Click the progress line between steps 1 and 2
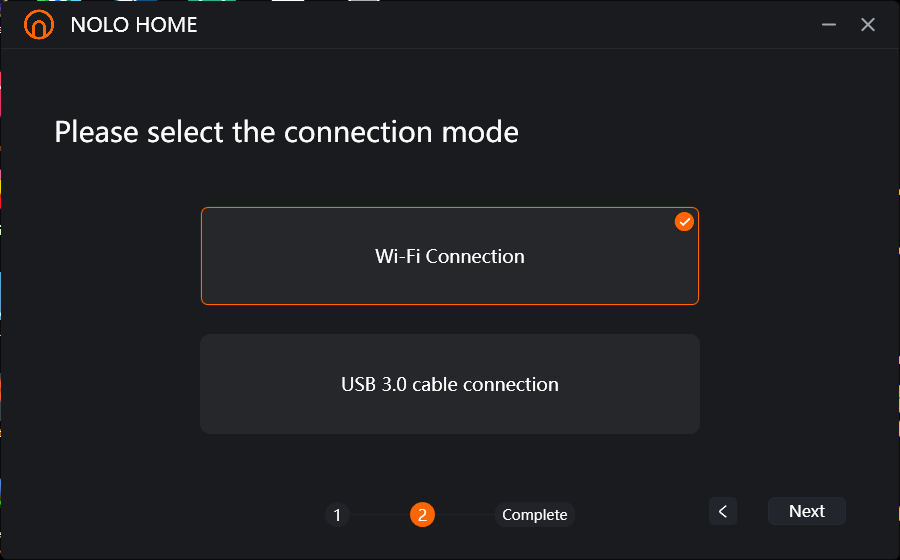Image resolution: width=900 pixels, height=560 pixels. point(379,515)
